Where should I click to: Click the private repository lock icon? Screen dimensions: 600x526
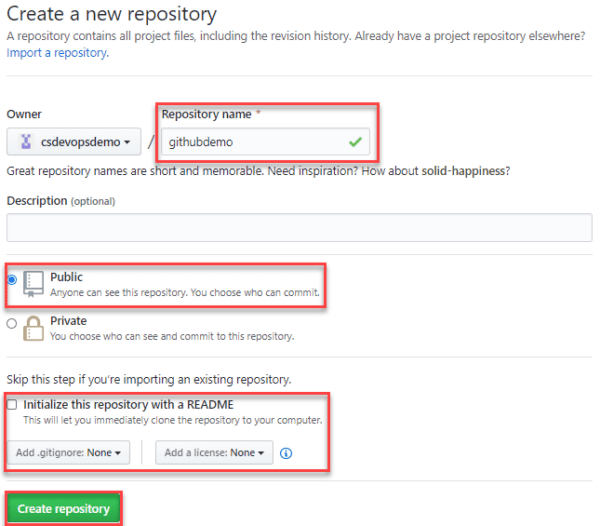[x=33, y=328]
